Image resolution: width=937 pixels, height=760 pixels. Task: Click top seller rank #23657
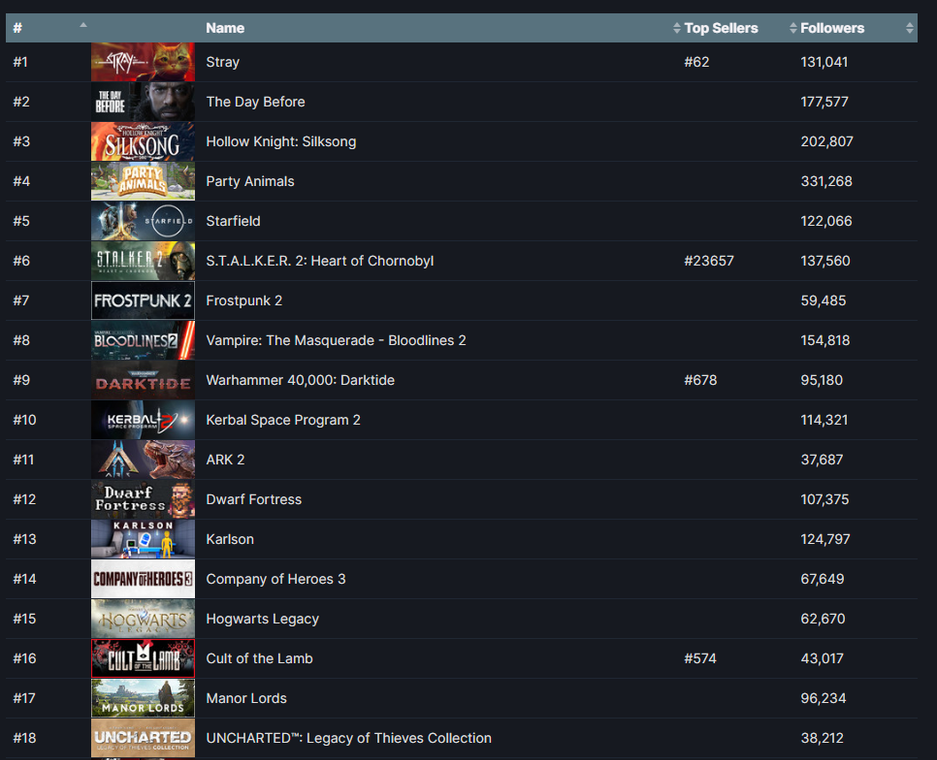[x=709, y=261]
